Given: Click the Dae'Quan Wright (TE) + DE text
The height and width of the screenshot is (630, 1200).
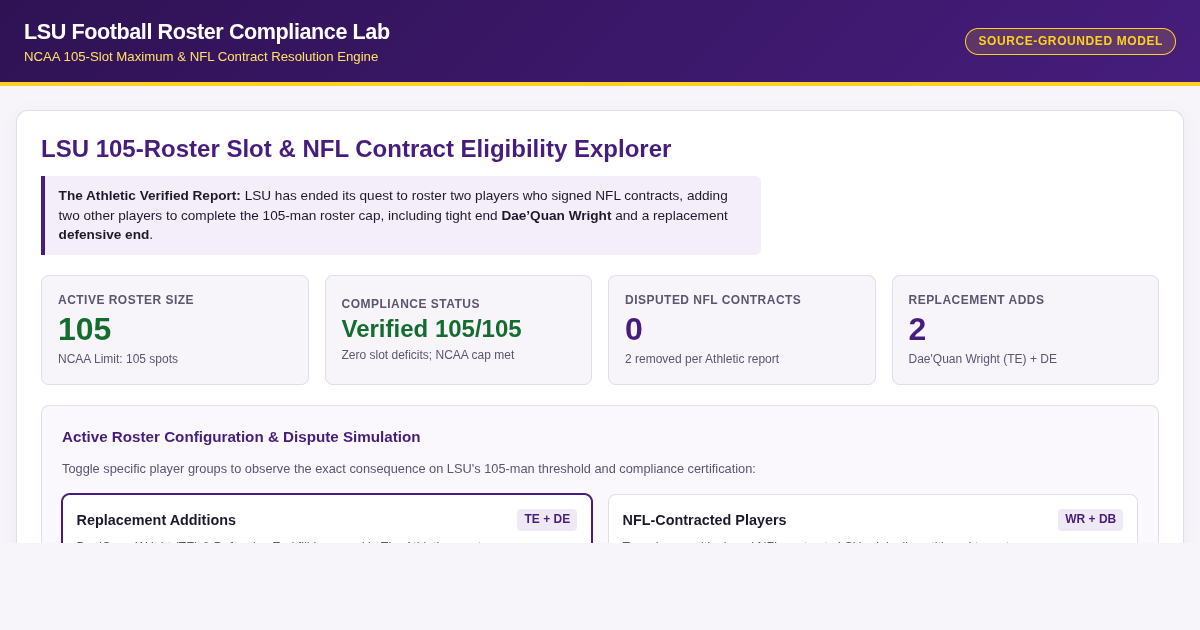Looking at the screenshot, I should (982, 359).
